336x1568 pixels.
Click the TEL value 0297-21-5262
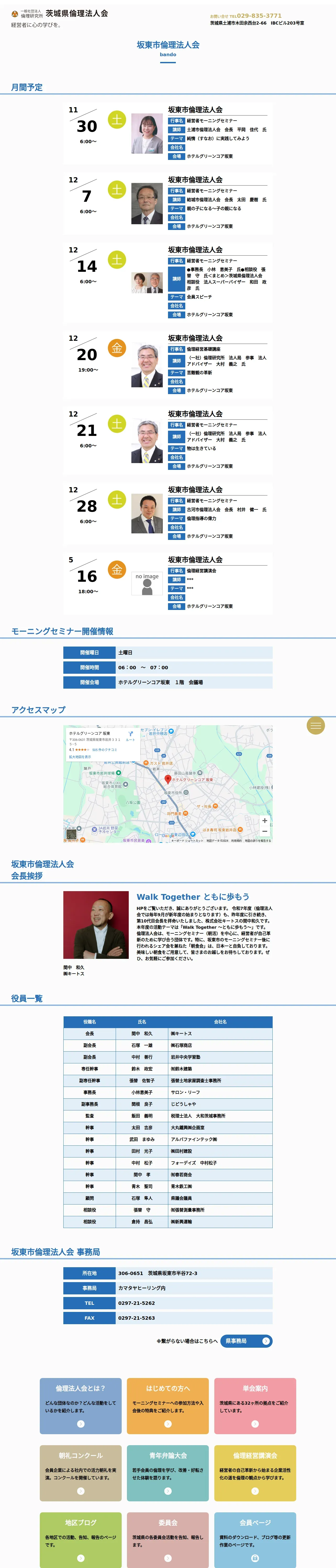pyautogui.click(x=137, y=1303)
